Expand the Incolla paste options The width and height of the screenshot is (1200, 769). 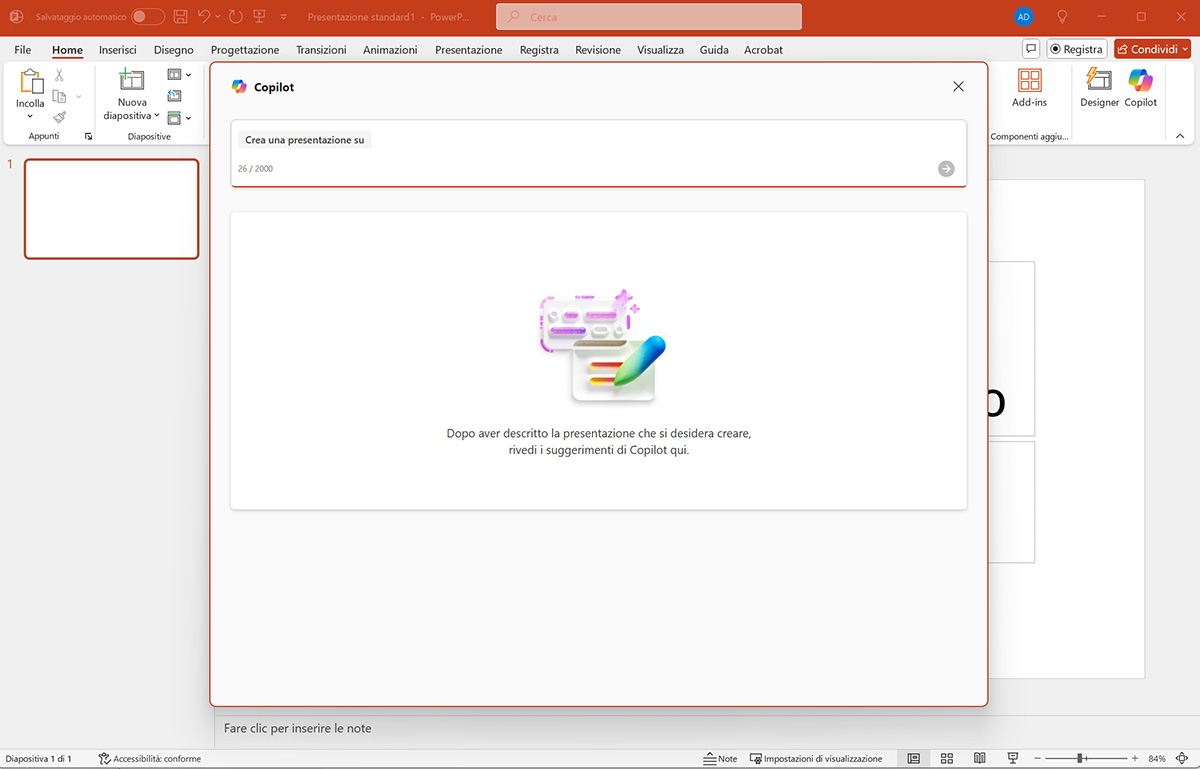coord(30,116)
